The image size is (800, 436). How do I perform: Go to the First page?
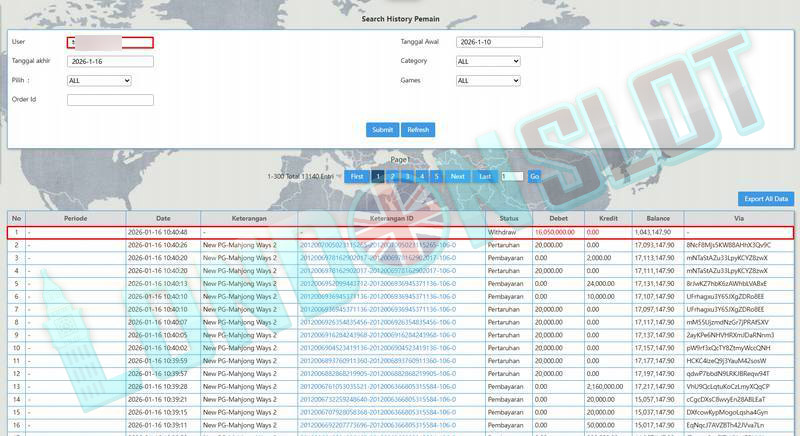[x=356, y=176]
